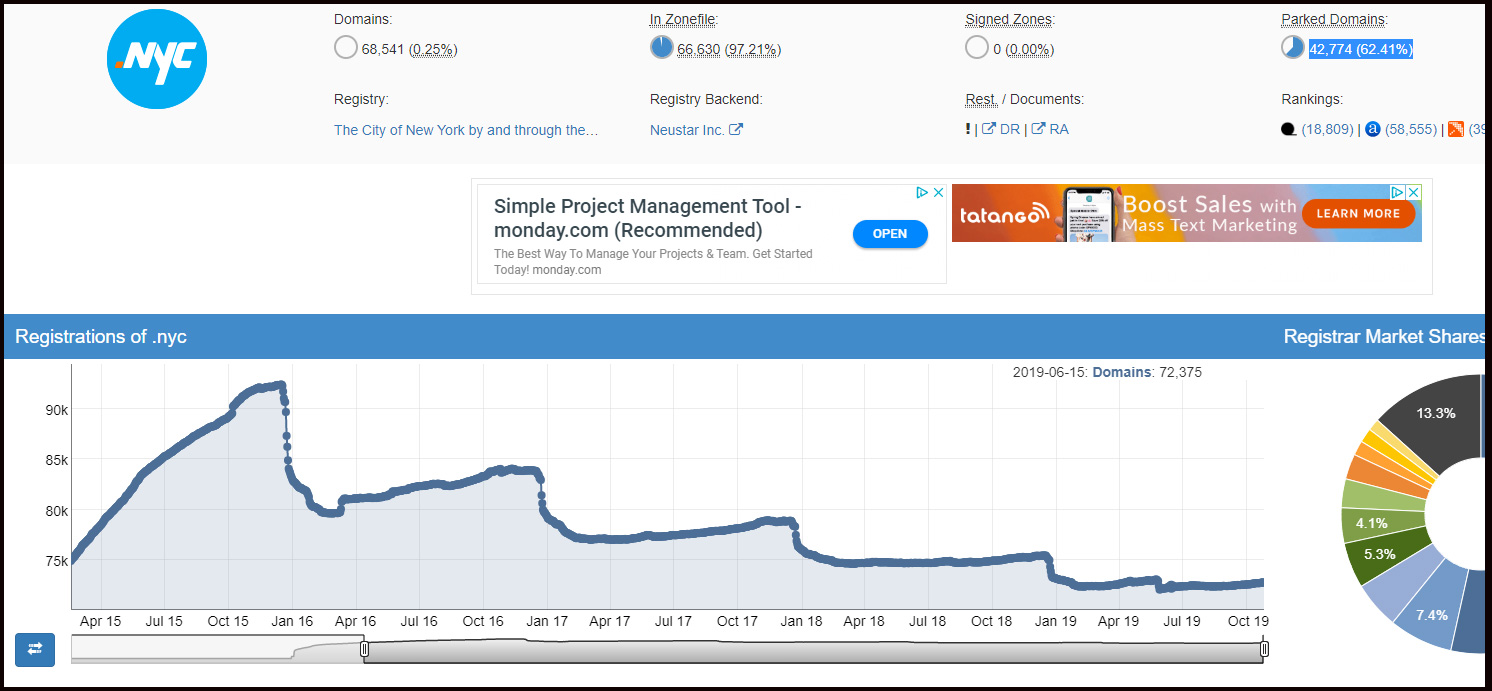Click the AdChoices icon on monday.com ad
1492x691 pixels.
(923, 193)
